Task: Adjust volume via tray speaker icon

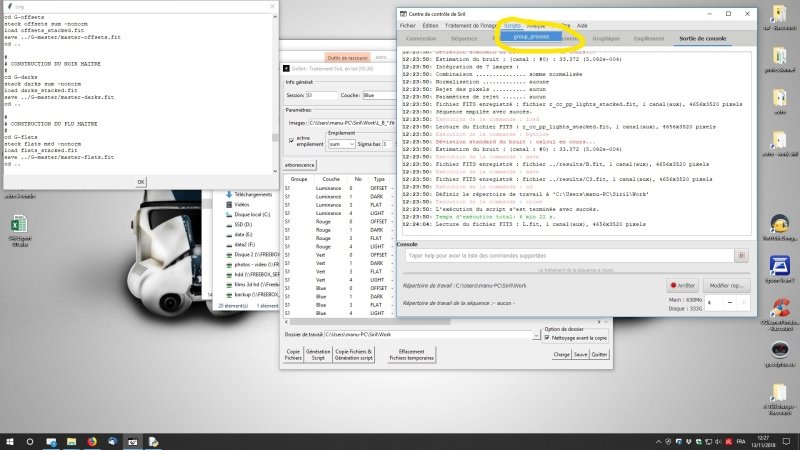Action: (718, 442)
